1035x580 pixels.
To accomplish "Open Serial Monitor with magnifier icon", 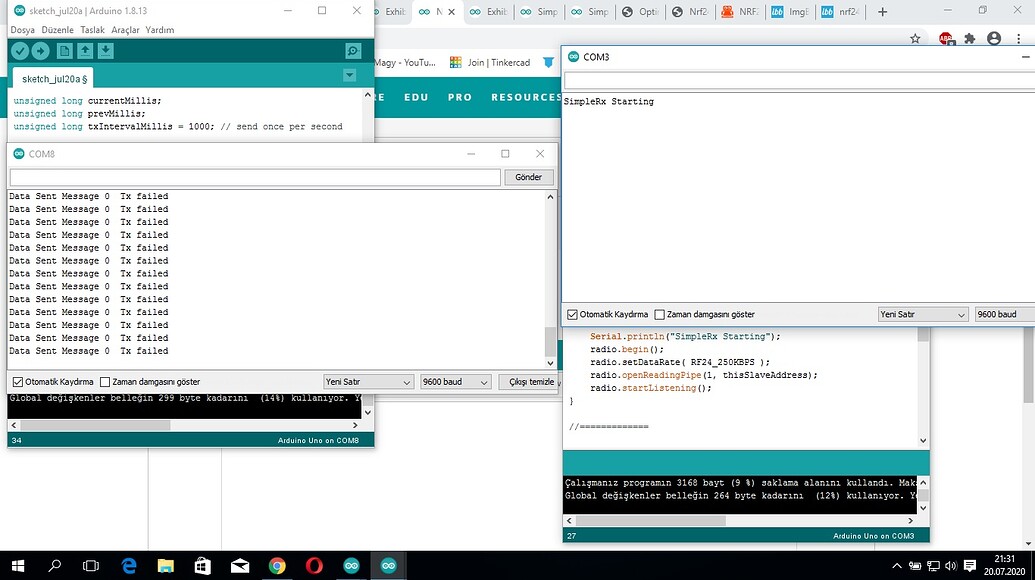I will [353, 51].
